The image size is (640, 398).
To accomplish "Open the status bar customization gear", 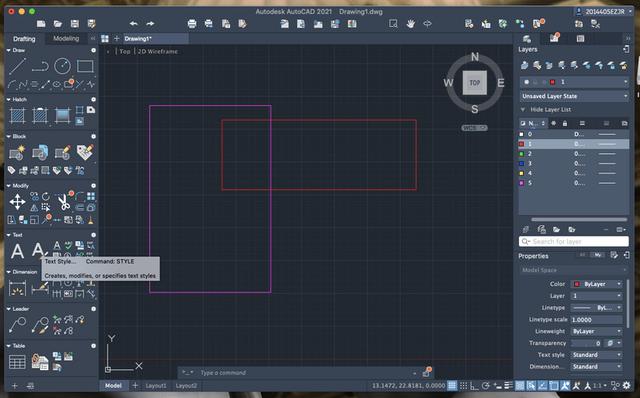I will pyautogui.click(x=626, y=385).
